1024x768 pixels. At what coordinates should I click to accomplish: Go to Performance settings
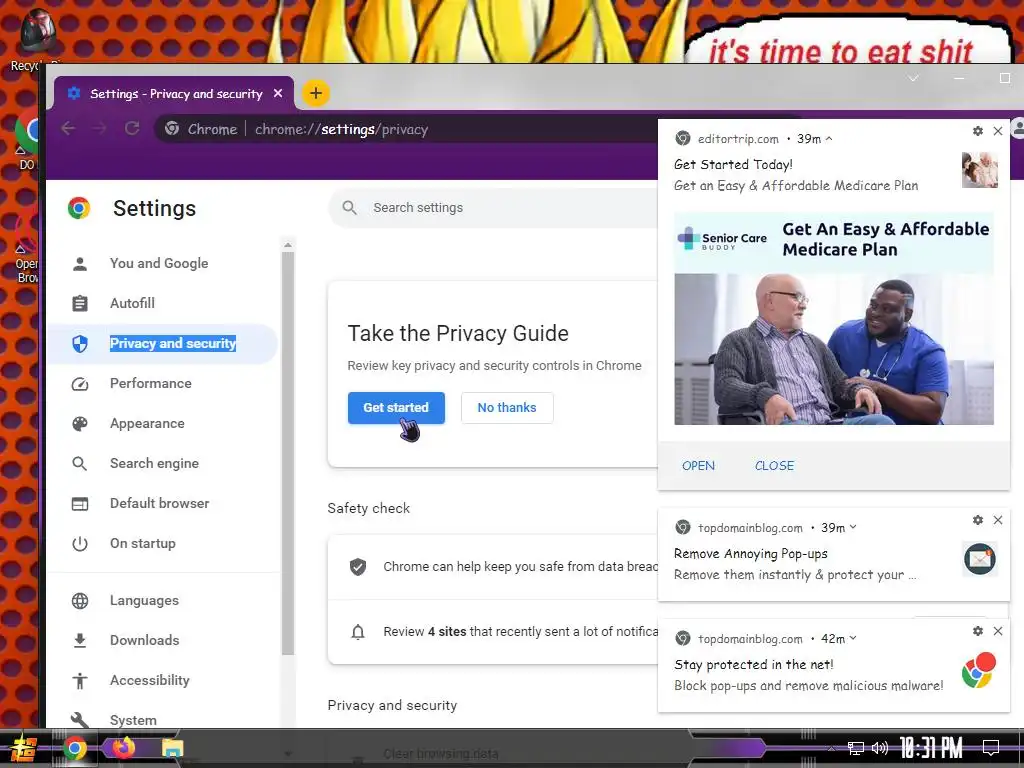coord(150,383)
